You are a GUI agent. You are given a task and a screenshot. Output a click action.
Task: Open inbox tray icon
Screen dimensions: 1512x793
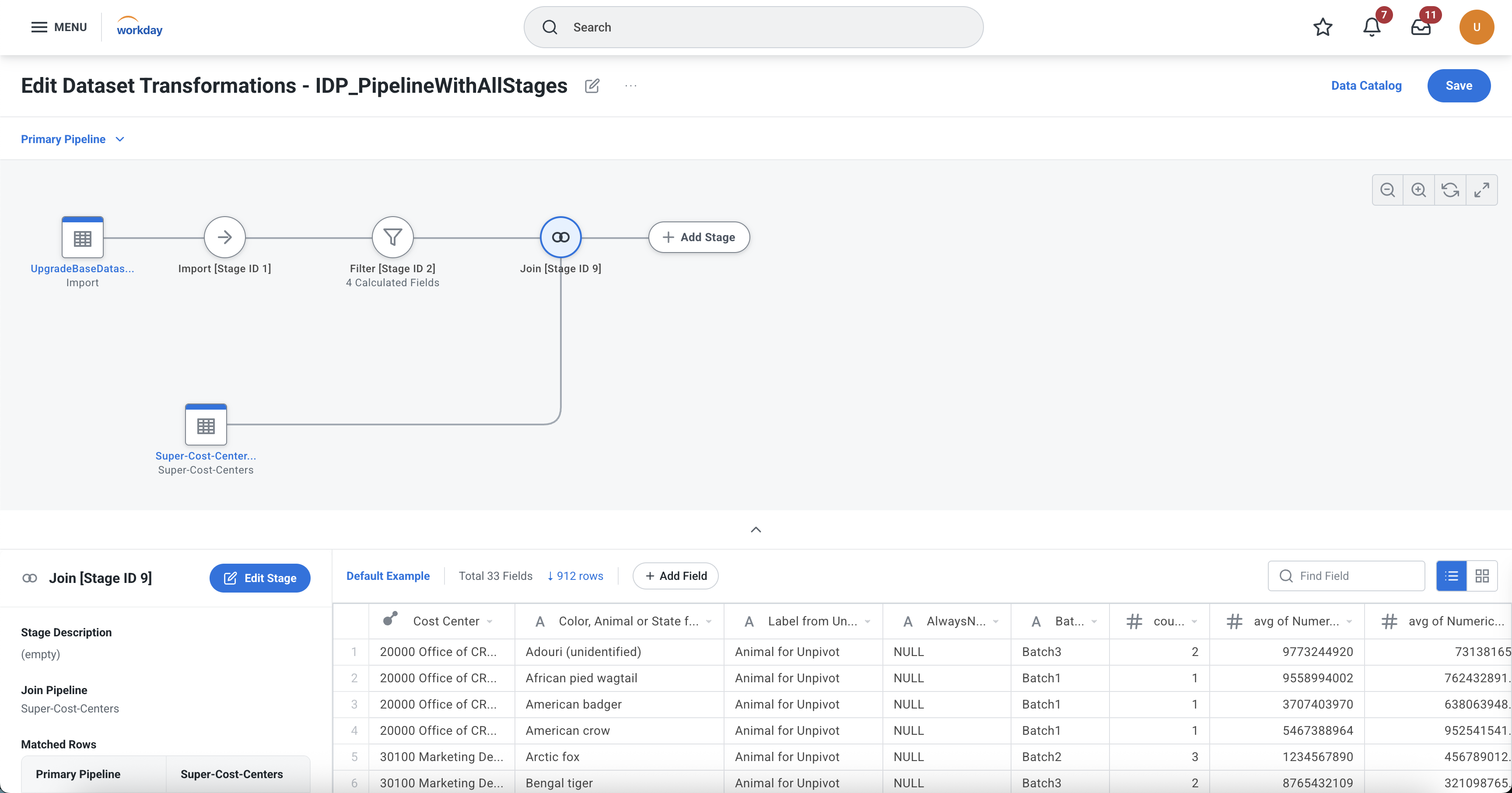tap(1421, 27)
